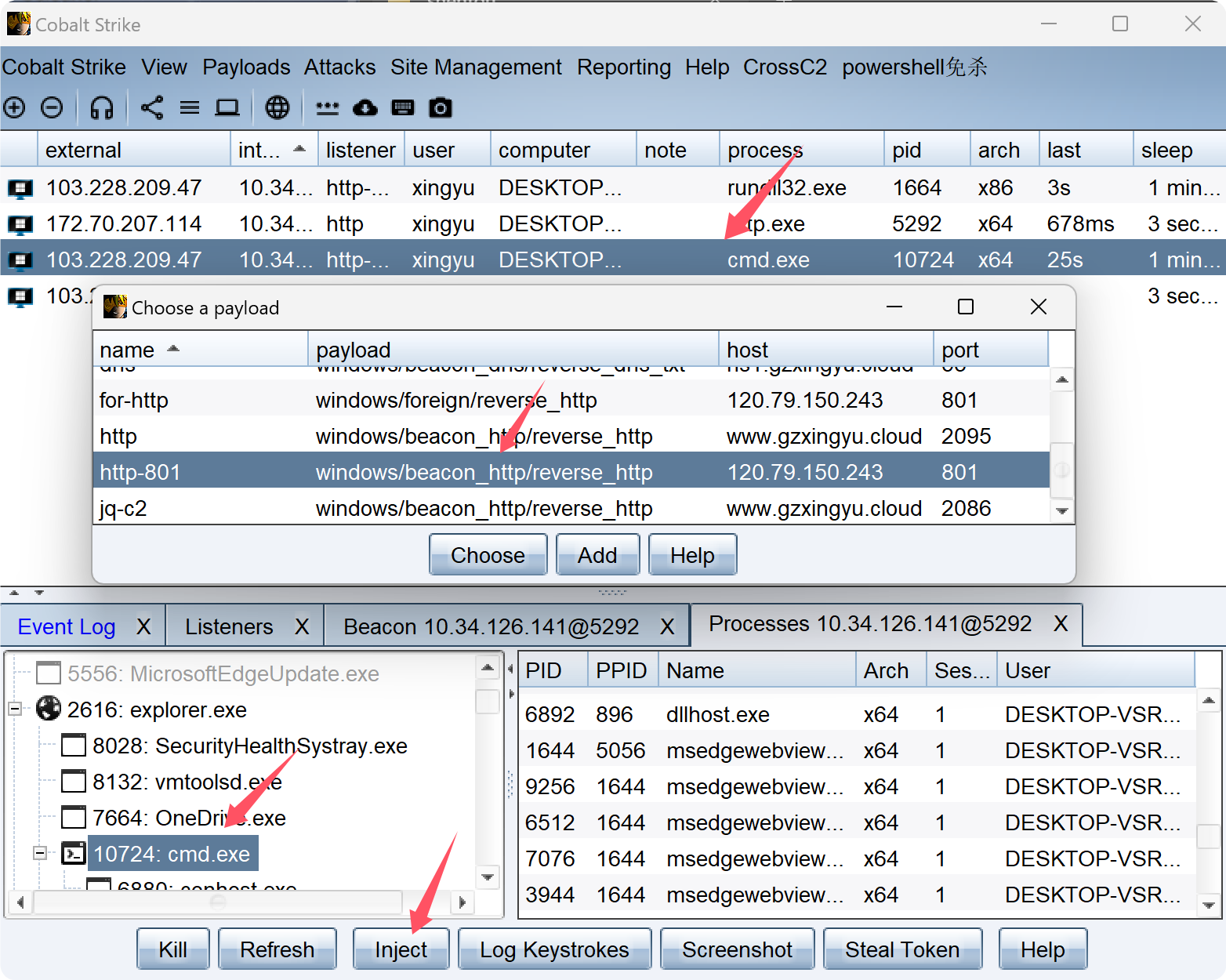Click beacon icon of rundll32.exe row
Image resolution: width=1226 pixels, height=980 pixels.
coord(20,188)
